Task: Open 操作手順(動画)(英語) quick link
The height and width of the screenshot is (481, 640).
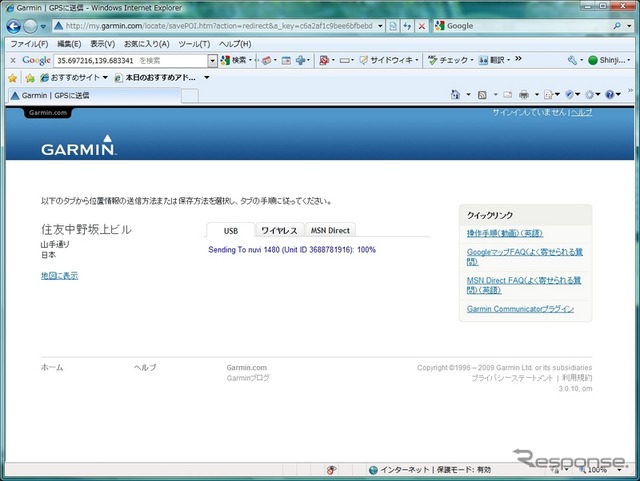Action: [x=505, y=234]
